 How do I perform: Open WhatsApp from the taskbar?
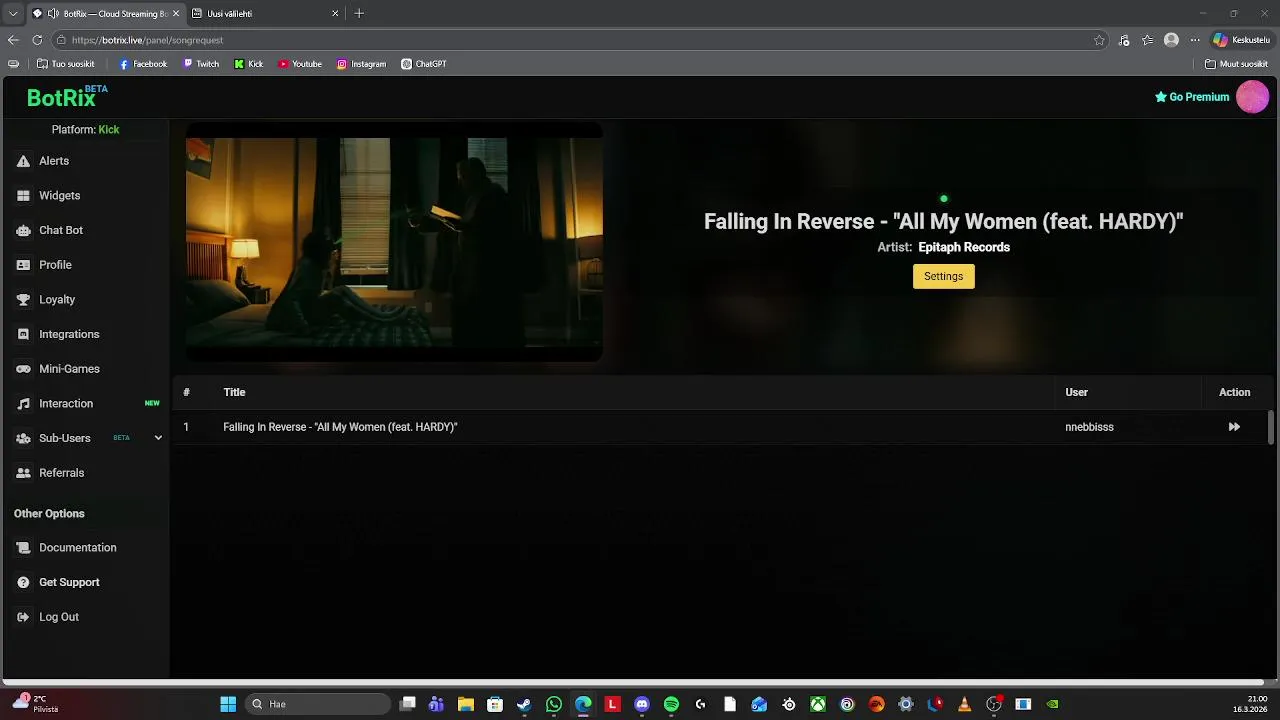pos(554,704)
